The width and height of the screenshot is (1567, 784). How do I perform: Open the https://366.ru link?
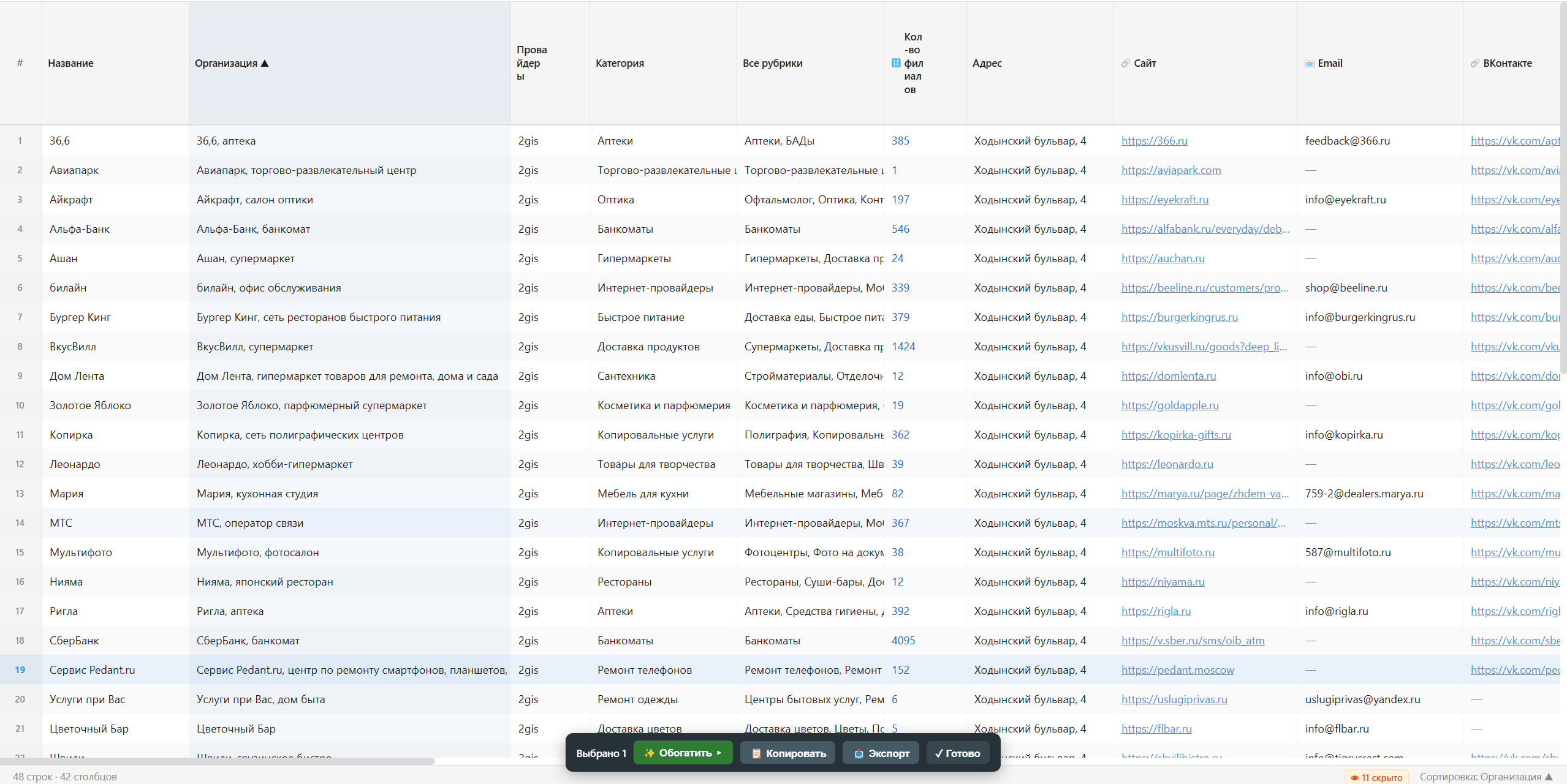click(1154, 141)
